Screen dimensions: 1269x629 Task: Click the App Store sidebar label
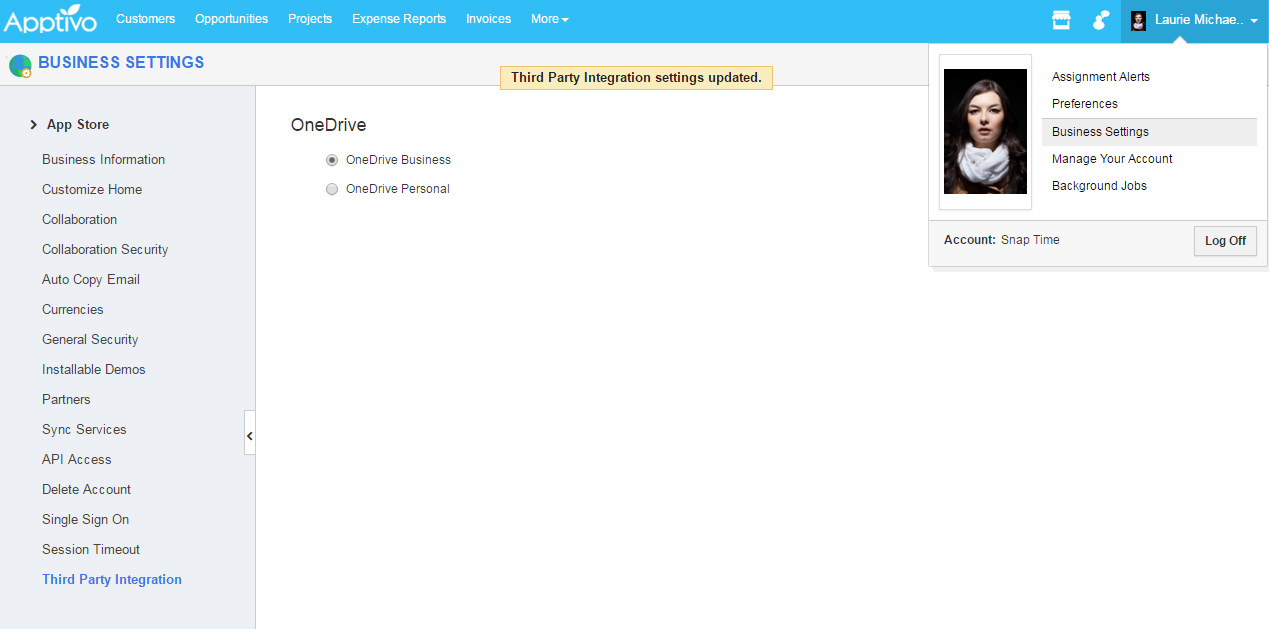point(78,125)
